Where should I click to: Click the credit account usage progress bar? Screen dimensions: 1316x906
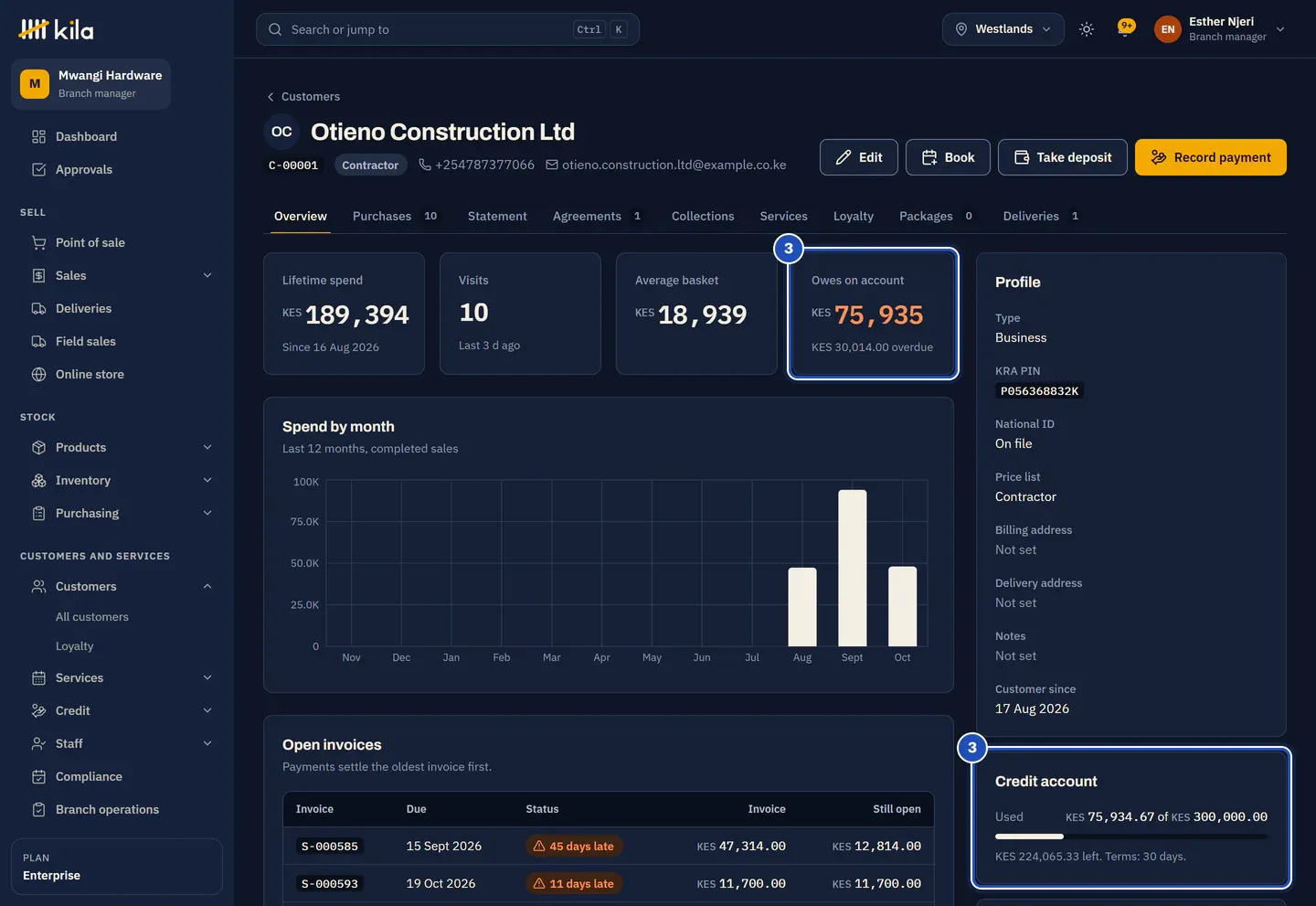click(x=1131, y=837)
